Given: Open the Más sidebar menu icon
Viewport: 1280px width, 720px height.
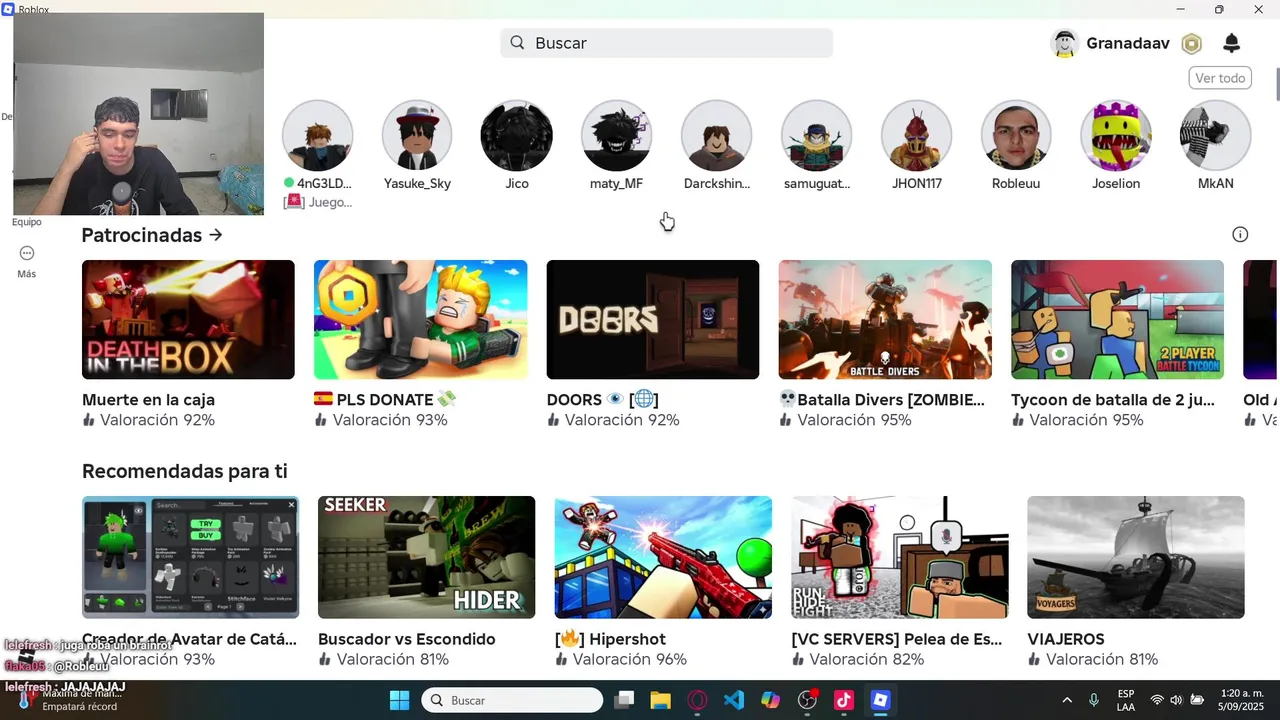Looking at the screenshot, I should (27, 254).
